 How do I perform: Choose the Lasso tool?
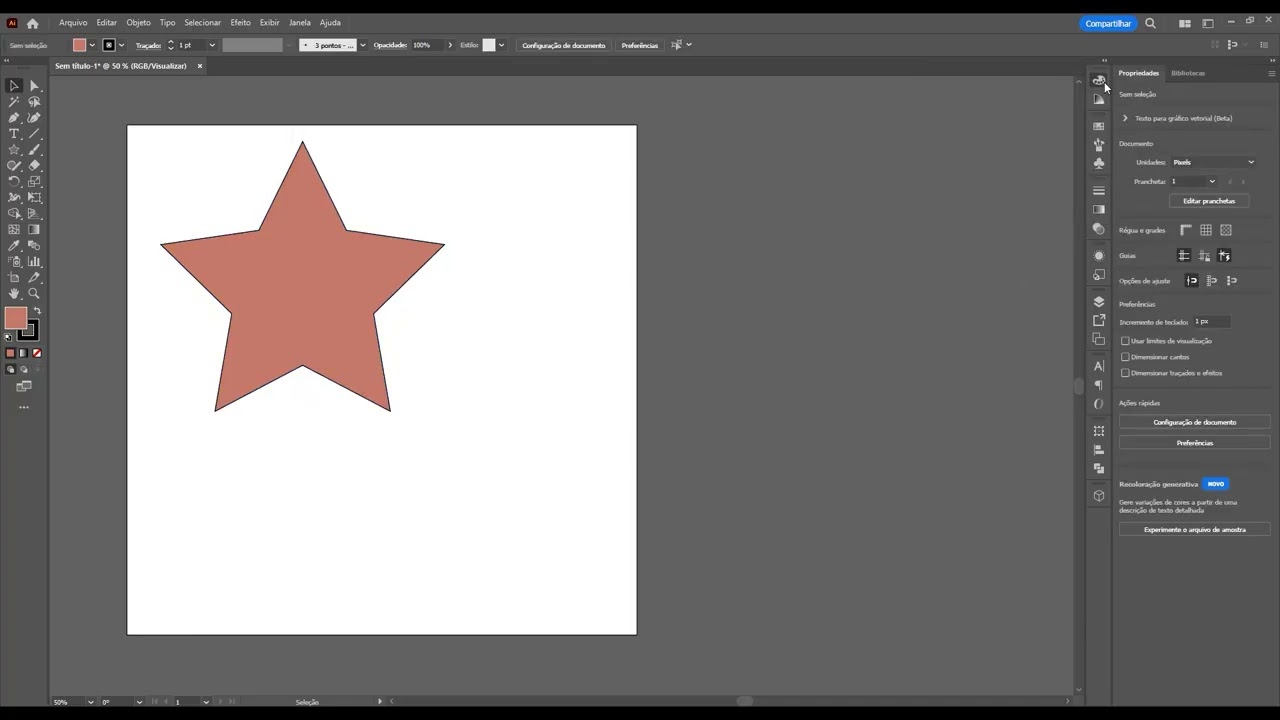pos(34,102)
